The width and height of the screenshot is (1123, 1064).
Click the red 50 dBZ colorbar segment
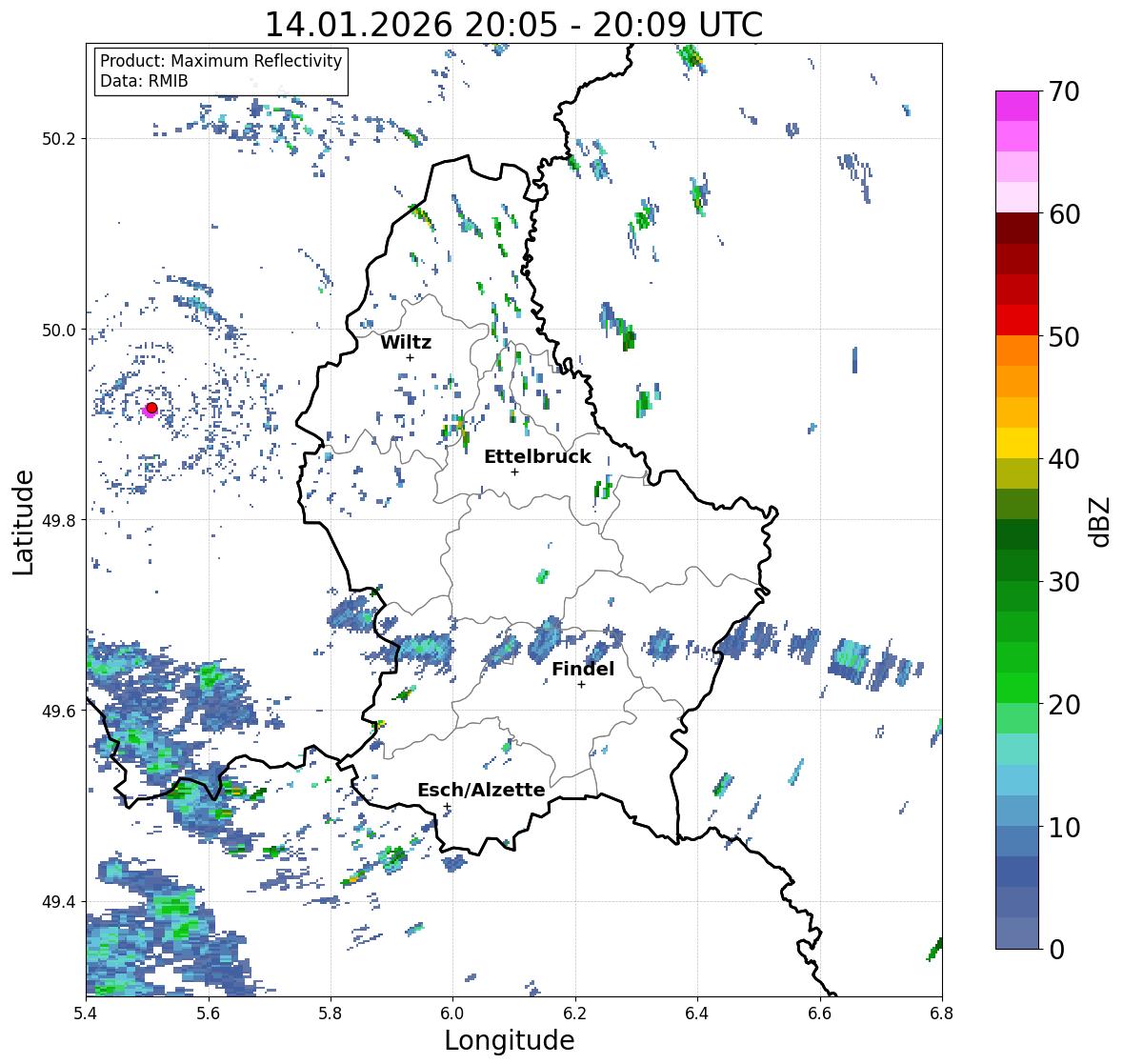click(x=1017, y=320)
